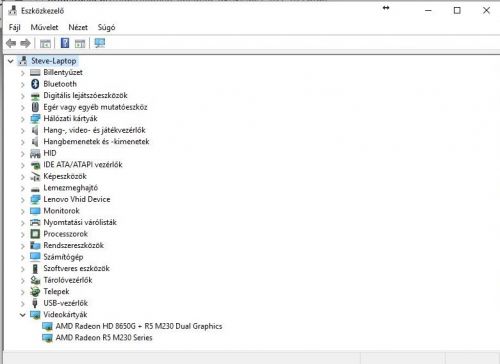Open the Nézet menu
The height and width of the screenshot is (364, 500).
(x=78, y=27)
